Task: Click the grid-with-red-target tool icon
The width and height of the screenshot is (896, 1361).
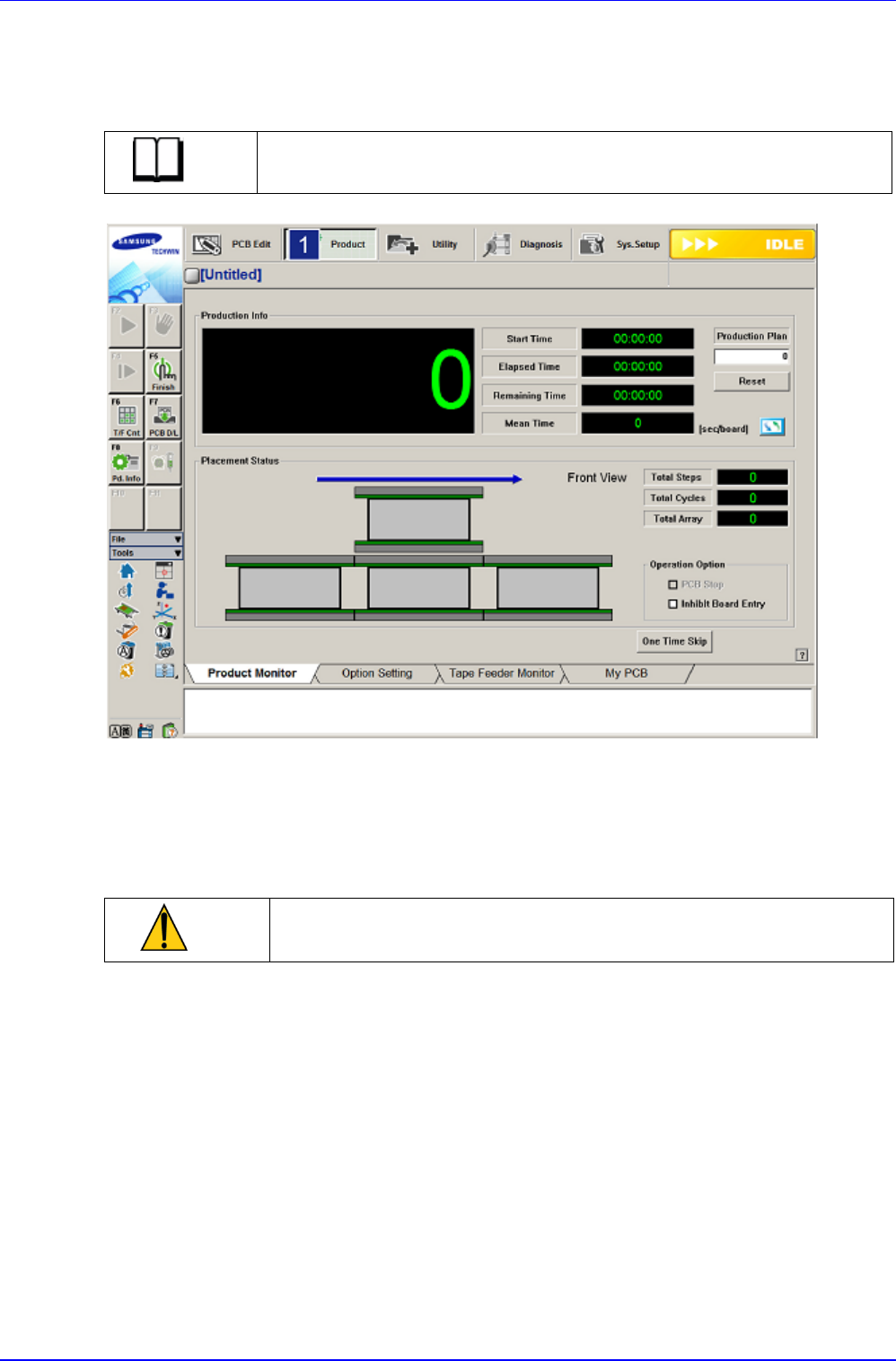Action: tap(163, 570)
